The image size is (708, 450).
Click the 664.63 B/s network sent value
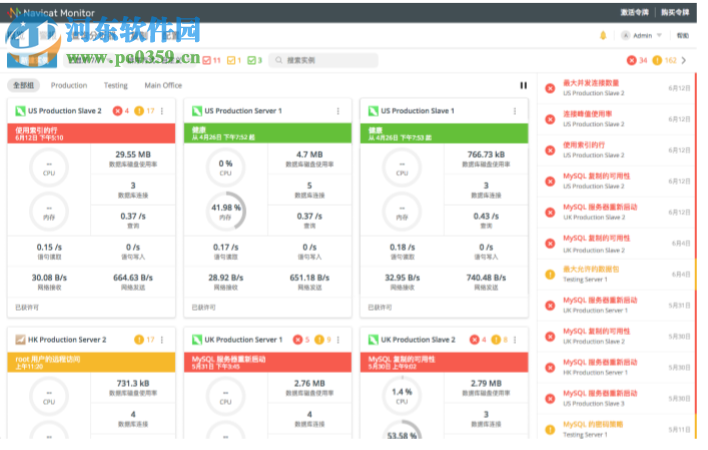click(x=133, y=278)
